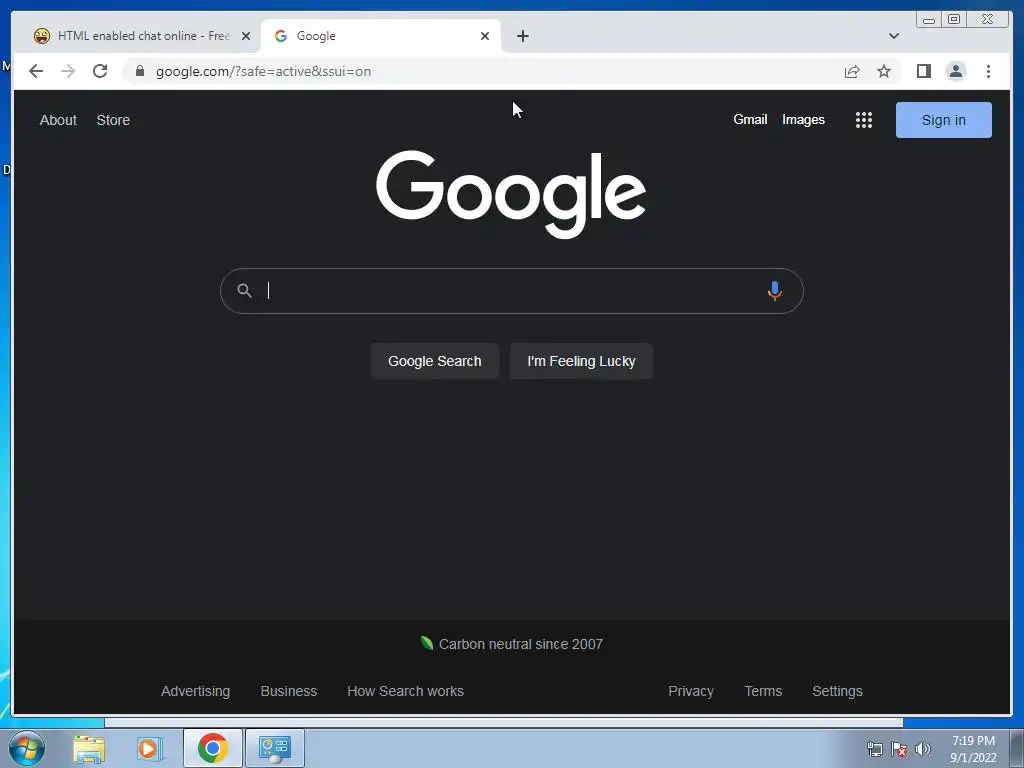Open How Search works link
The height and width of the screenshot is (768, 1024).
point(405,691)
